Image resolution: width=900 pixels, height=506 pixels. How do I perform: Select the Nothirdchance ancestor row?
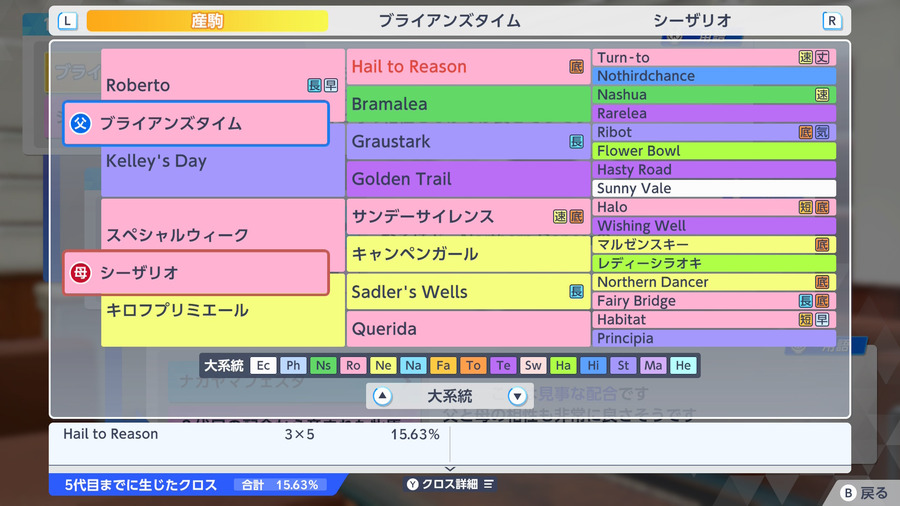(x=714, y=76)
